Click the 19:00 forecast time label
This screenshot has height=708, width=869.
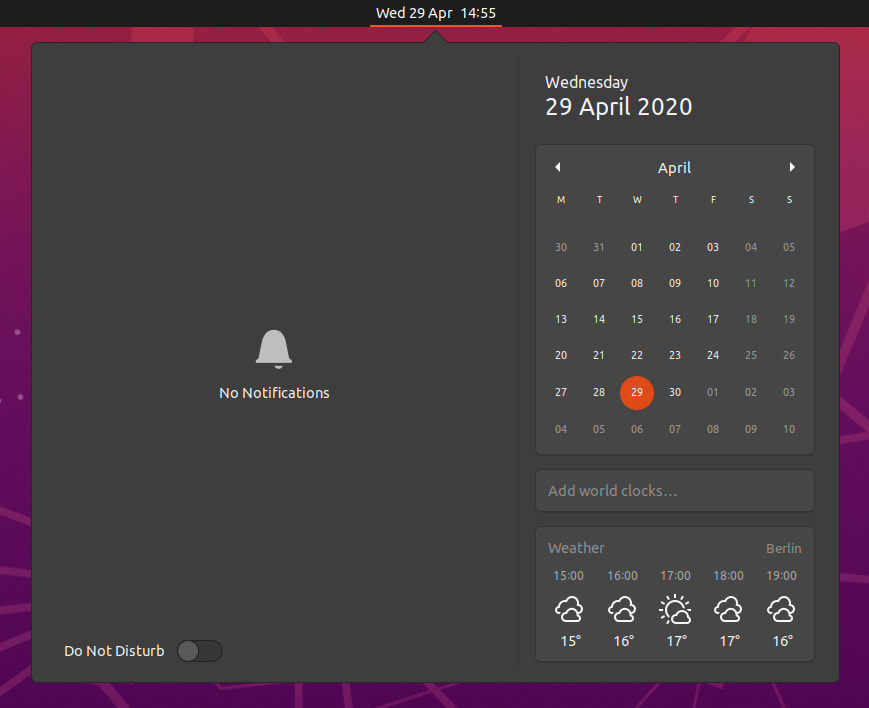[x=781, y=575]
